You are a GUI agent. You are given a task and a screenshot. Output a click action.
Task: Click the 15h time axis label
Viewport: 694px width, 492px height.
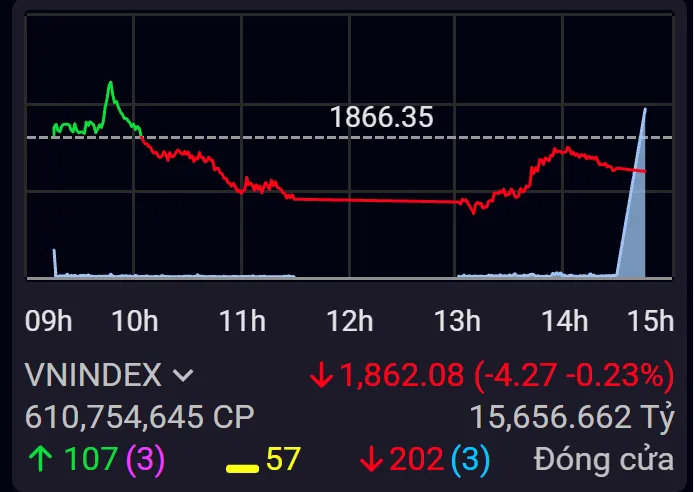pyautogui.click(x=651, y=321)
